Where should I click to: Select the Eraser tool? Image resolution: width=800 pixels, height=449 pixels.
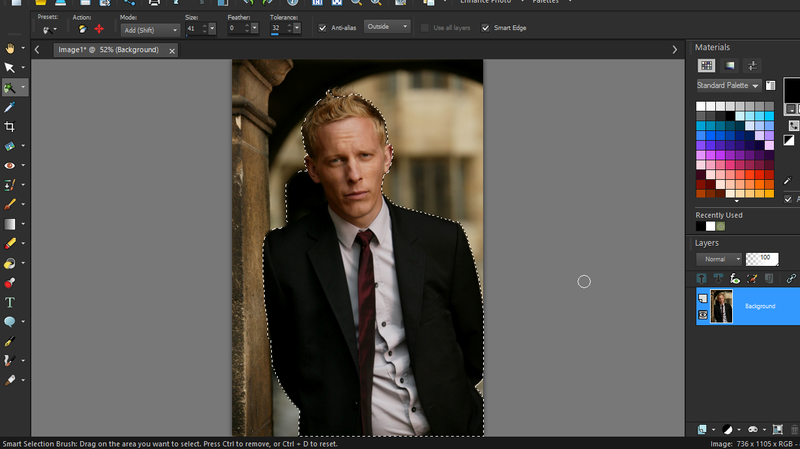click(x=10, y=243)
